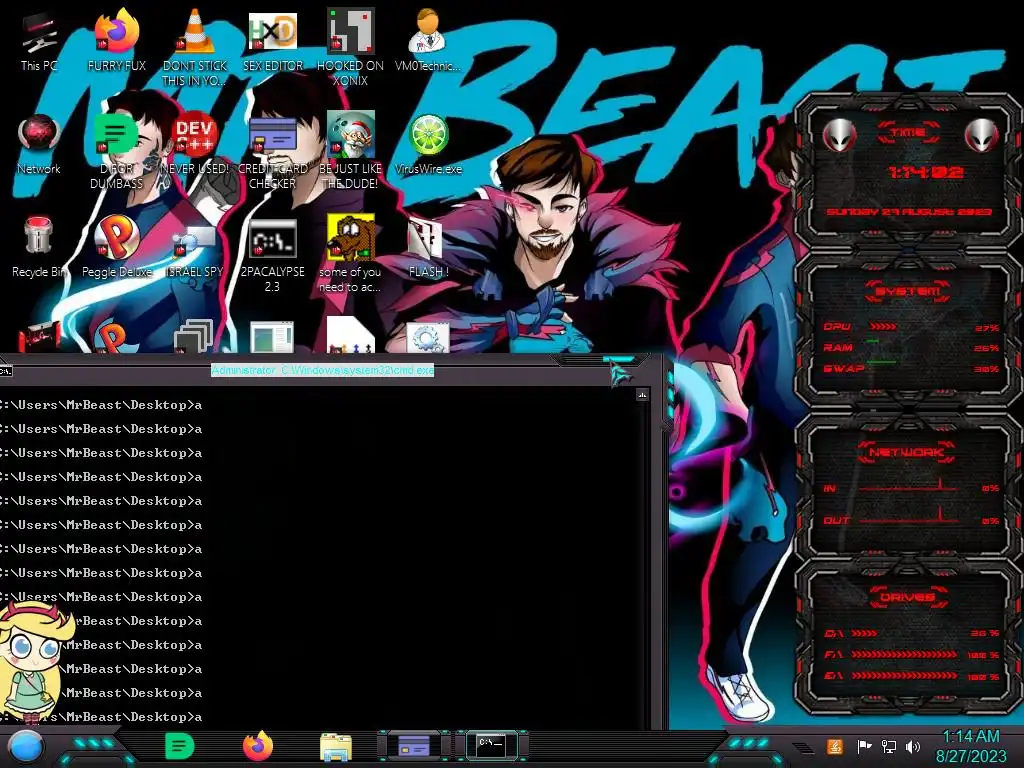Click the F:\ drive usage bar
Screen dimensions: 1024x768
904,654
